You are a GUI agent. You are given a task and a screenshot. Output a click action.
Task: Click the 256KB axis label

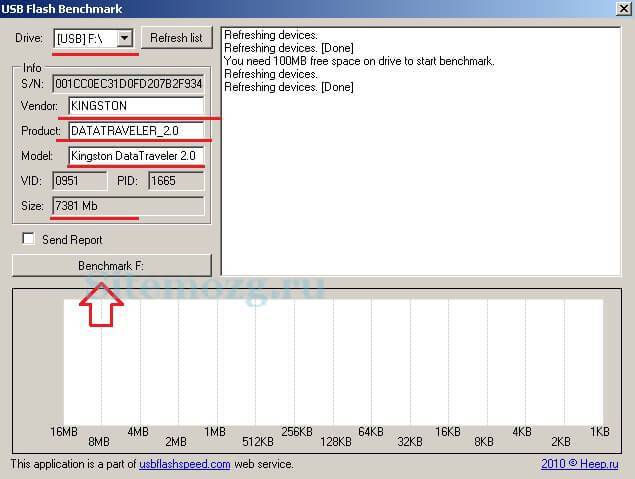(297, 432)
